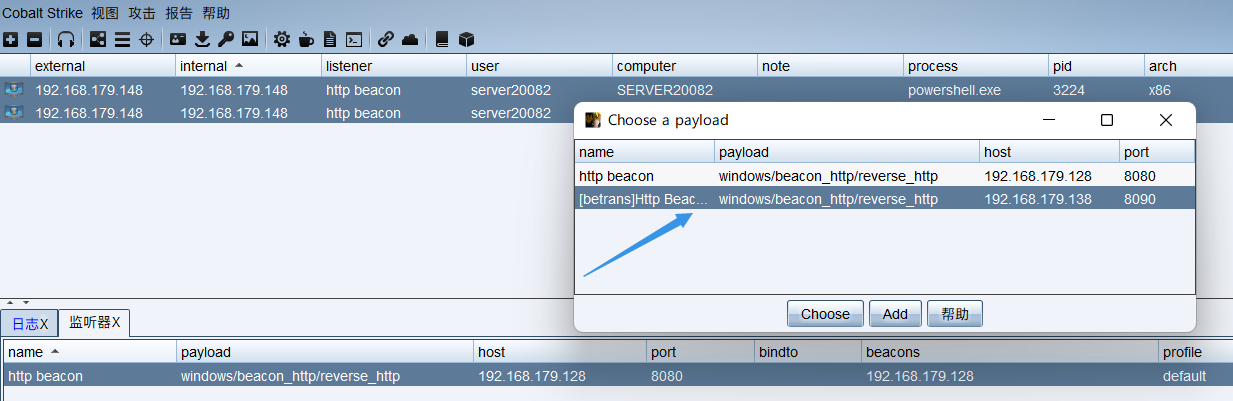
Task: Click the book help icon
Action: (x=442, y=39)
